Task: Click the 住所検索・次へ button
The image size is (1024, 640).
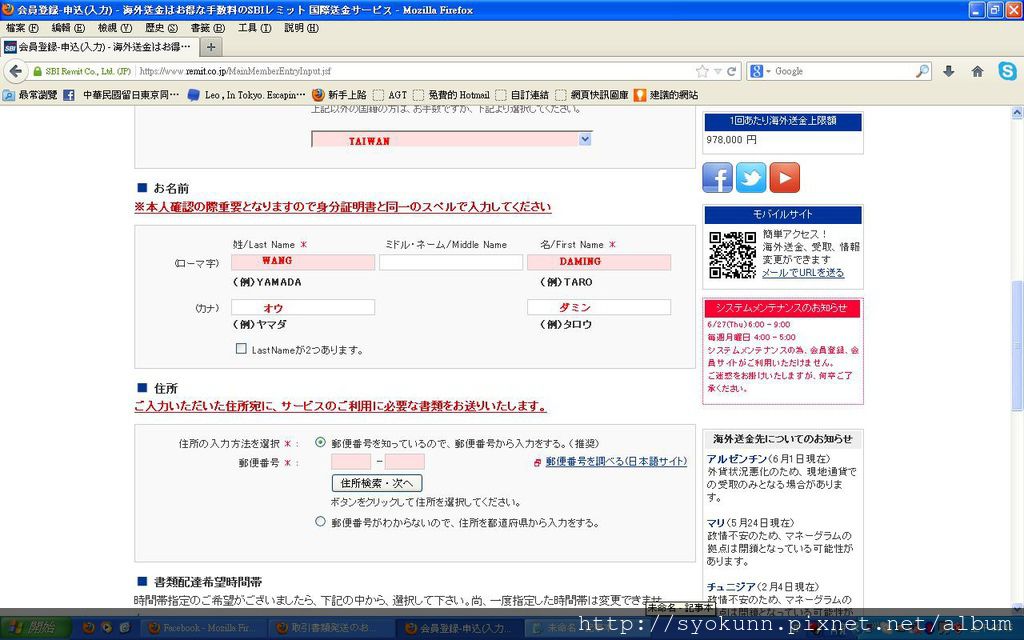Action: coord(377,483)
